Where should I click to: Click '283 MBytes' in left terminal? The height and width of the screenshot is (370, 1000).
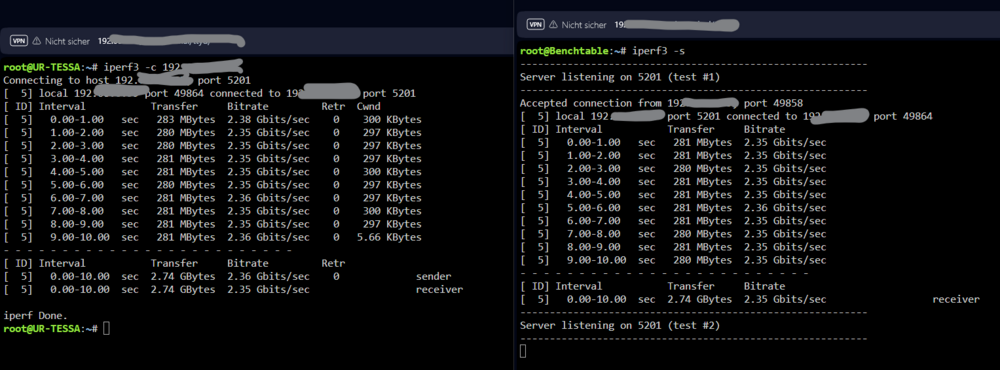186,119
